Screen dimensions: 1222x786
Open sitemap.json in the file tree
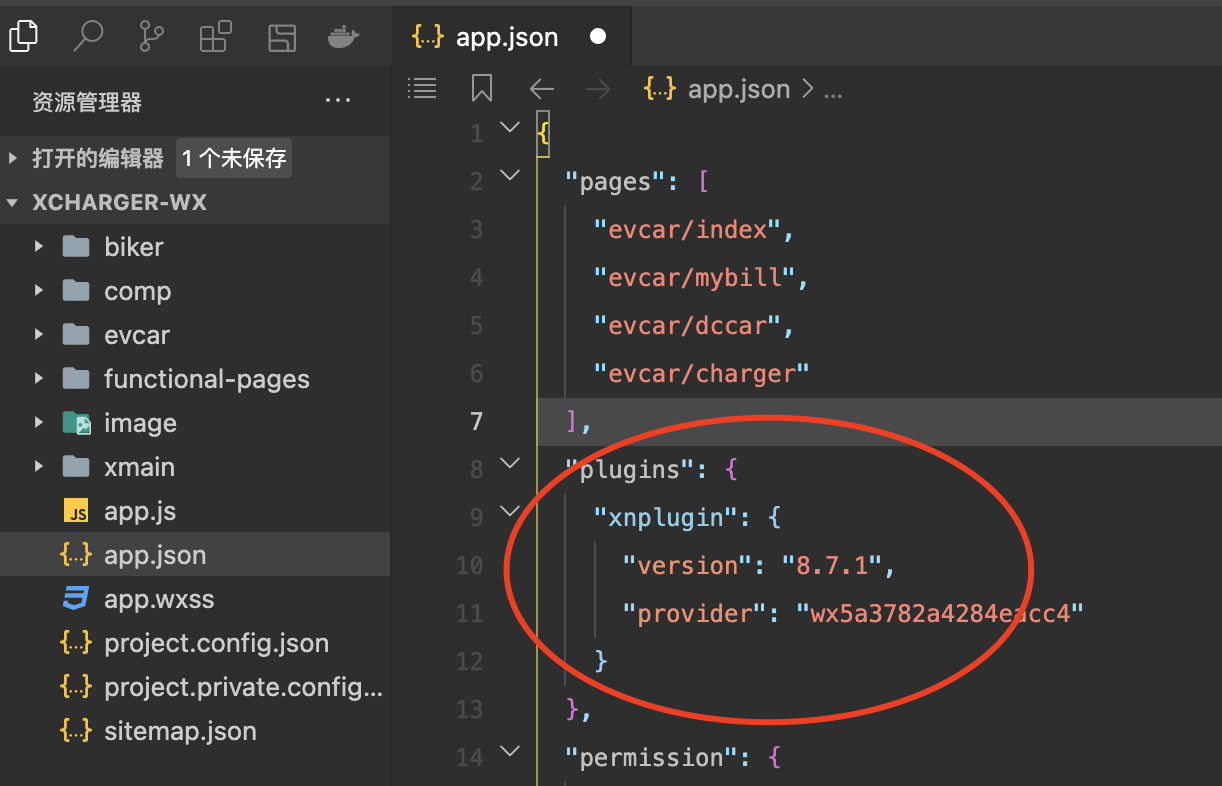click(x=195, y=730)
